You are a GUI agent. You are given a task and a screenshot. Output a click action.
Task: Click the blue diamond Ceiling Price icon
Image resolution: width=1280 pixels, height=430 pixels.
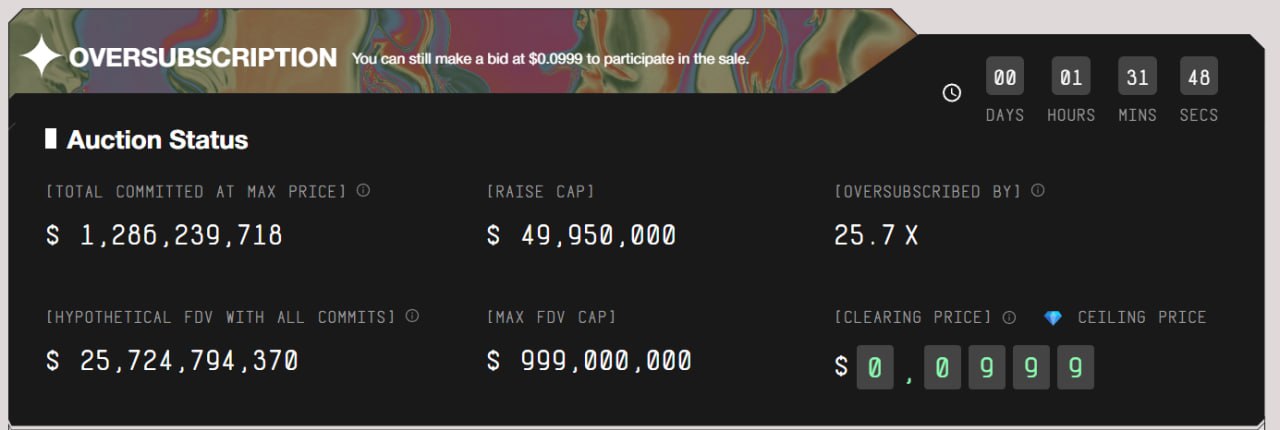pos(1053,317)
